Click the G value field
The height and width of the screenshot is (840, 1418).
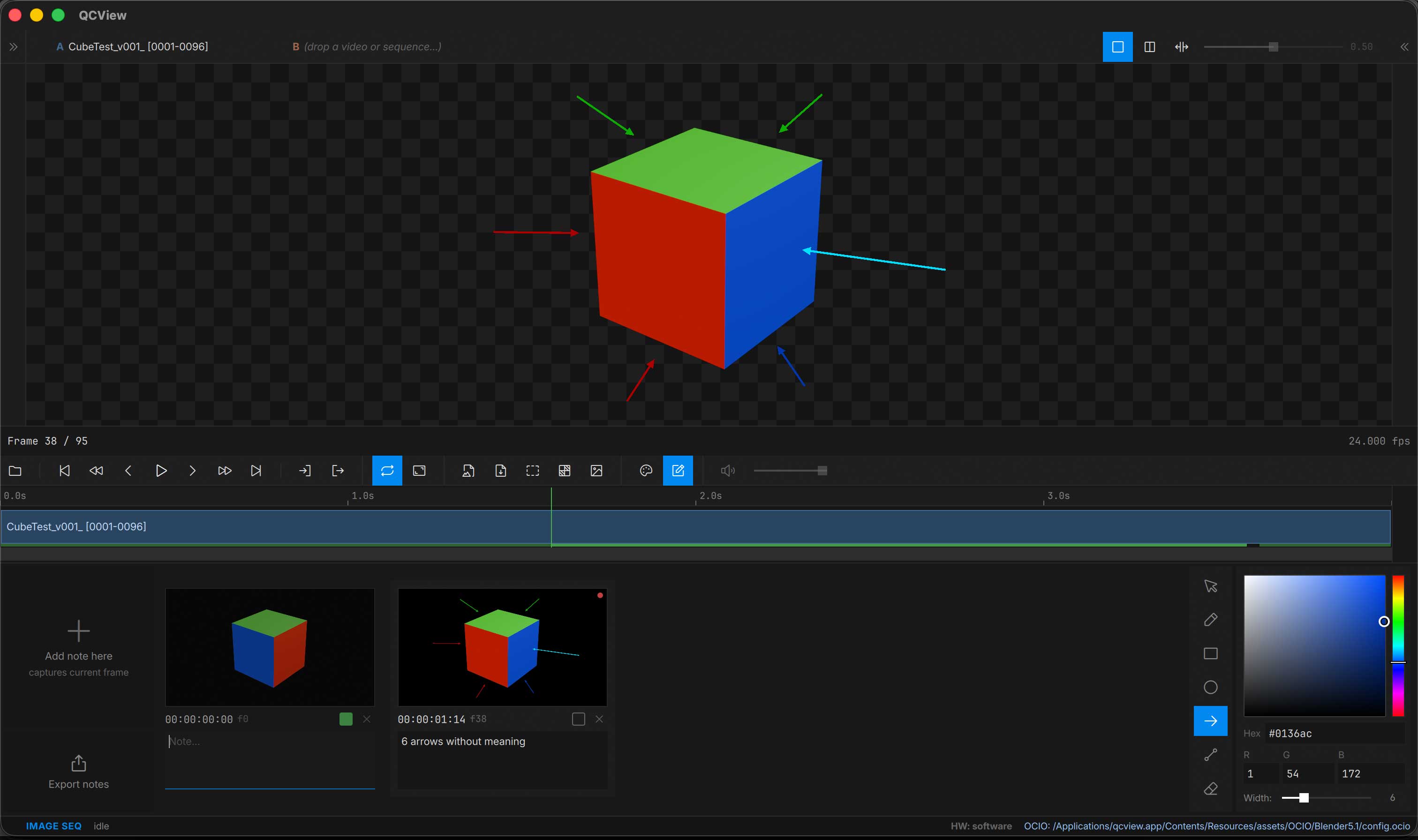(1308, 774)
